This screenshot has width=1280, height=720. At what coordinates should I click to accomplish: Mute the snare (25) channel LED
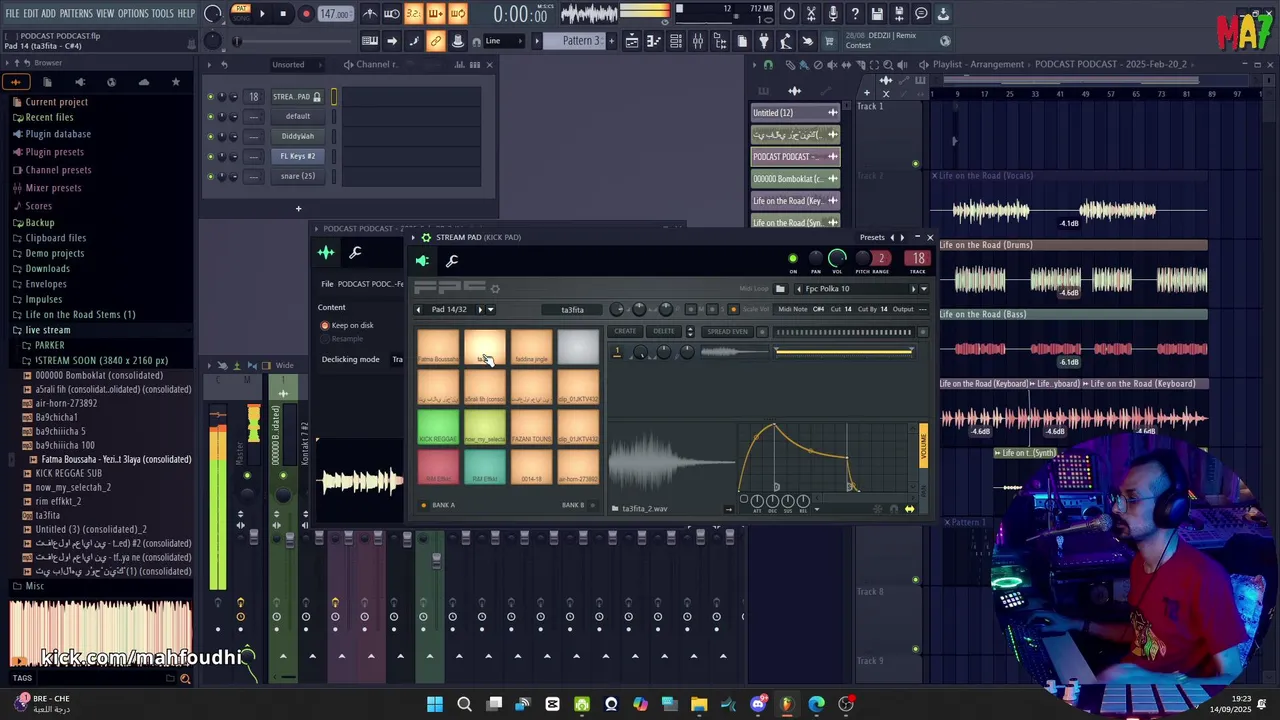210,176
